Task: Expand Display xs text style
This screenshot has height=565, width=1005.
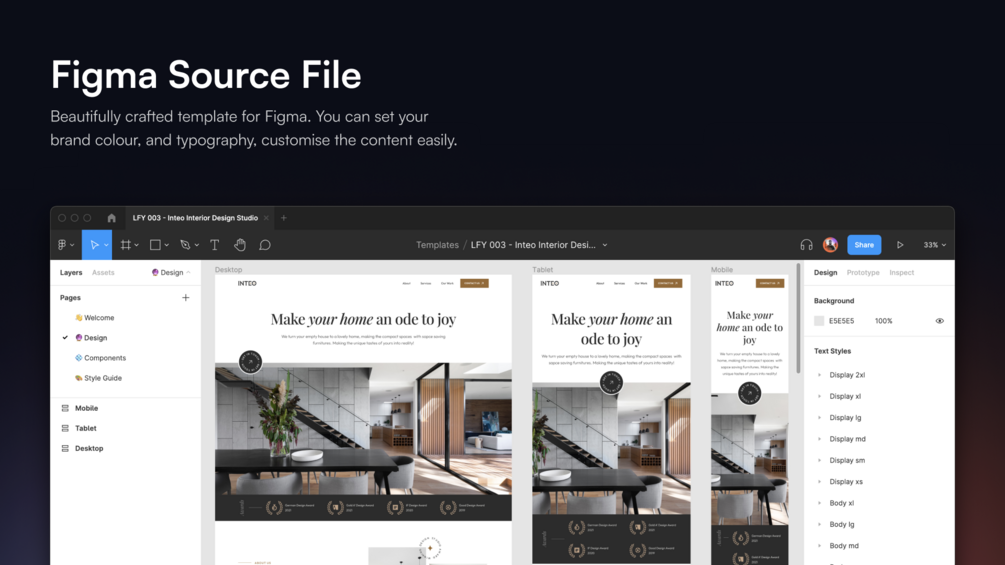Action: [819, 482]
